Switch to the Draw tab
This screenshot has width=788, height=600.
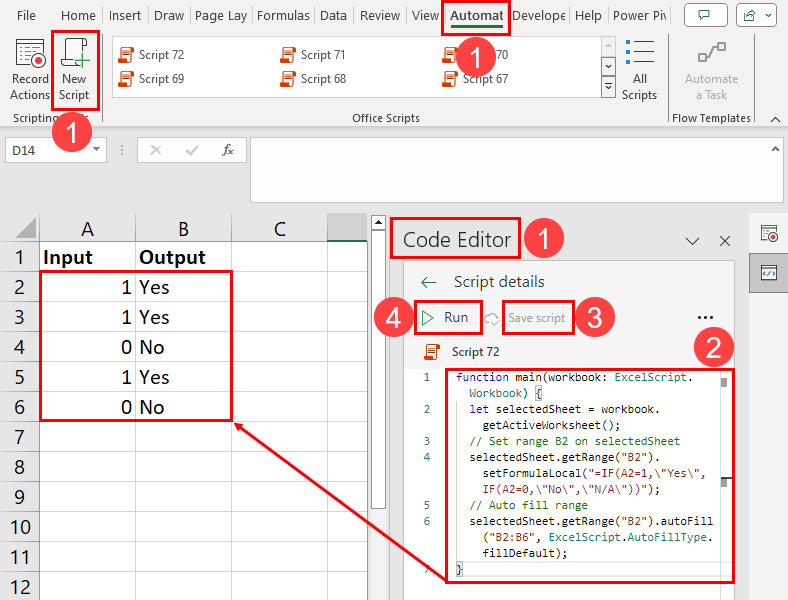[169, 16]
